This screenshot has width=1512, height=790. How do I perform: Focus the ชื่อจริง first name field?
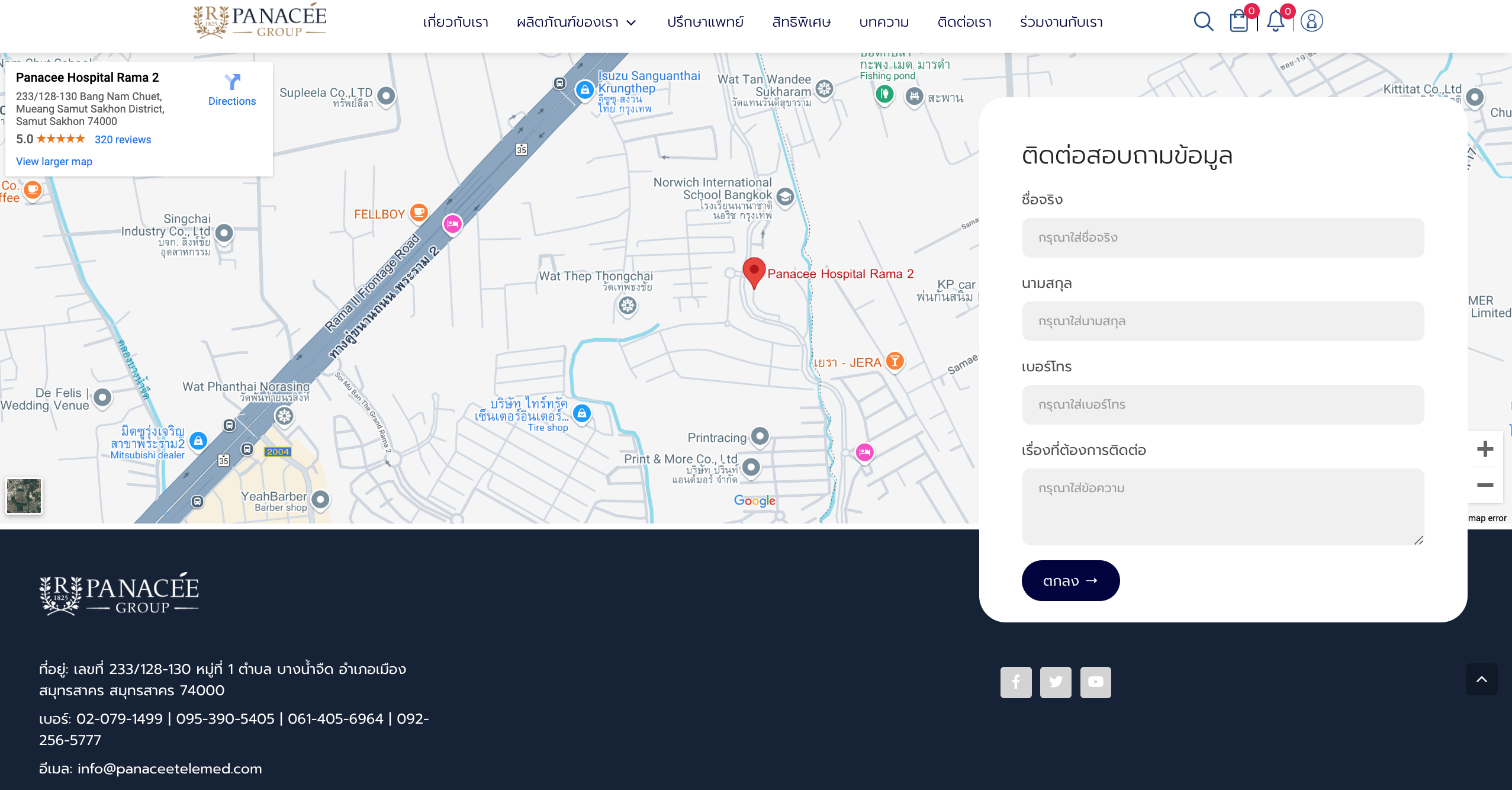click(x=1223, y=237)
